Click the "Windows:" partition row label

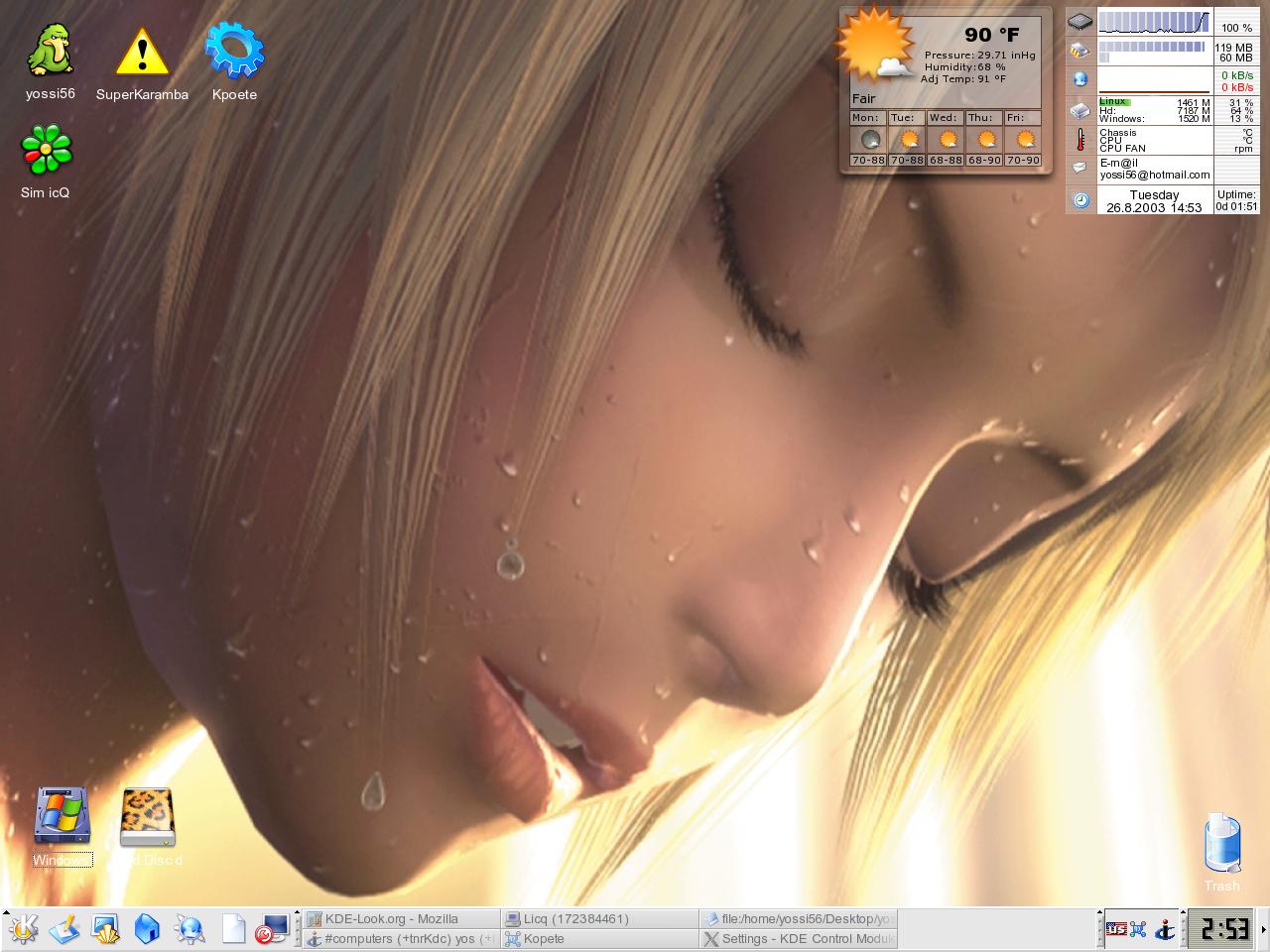pos(1122,119)
